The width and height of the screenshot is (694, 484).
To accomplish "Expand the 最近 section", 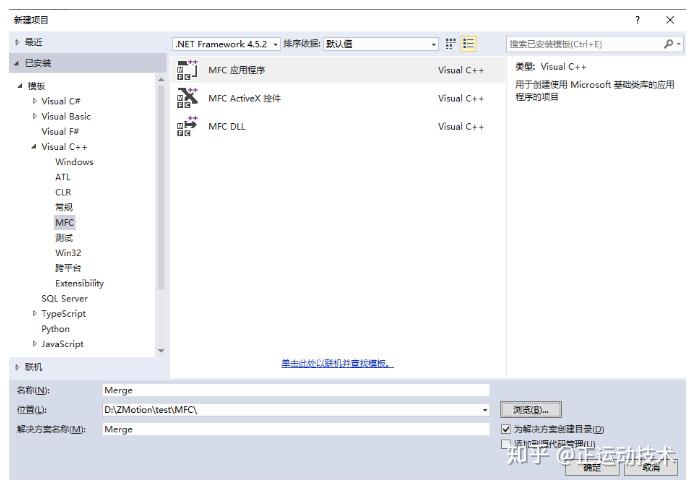I will pyautogui.click(x=17, y=42).
